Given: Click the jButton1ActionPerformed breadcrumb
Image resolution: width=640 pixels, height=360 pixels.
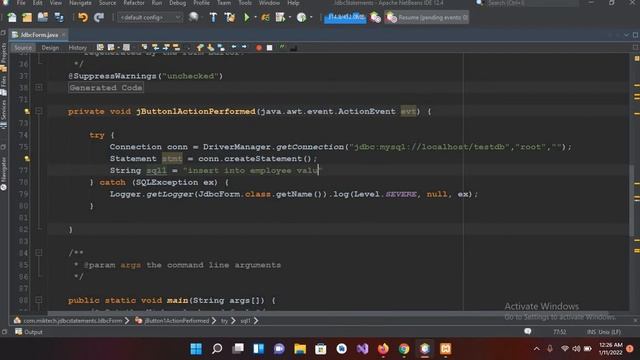Looking at the screenshot, I should coord(176,321).
